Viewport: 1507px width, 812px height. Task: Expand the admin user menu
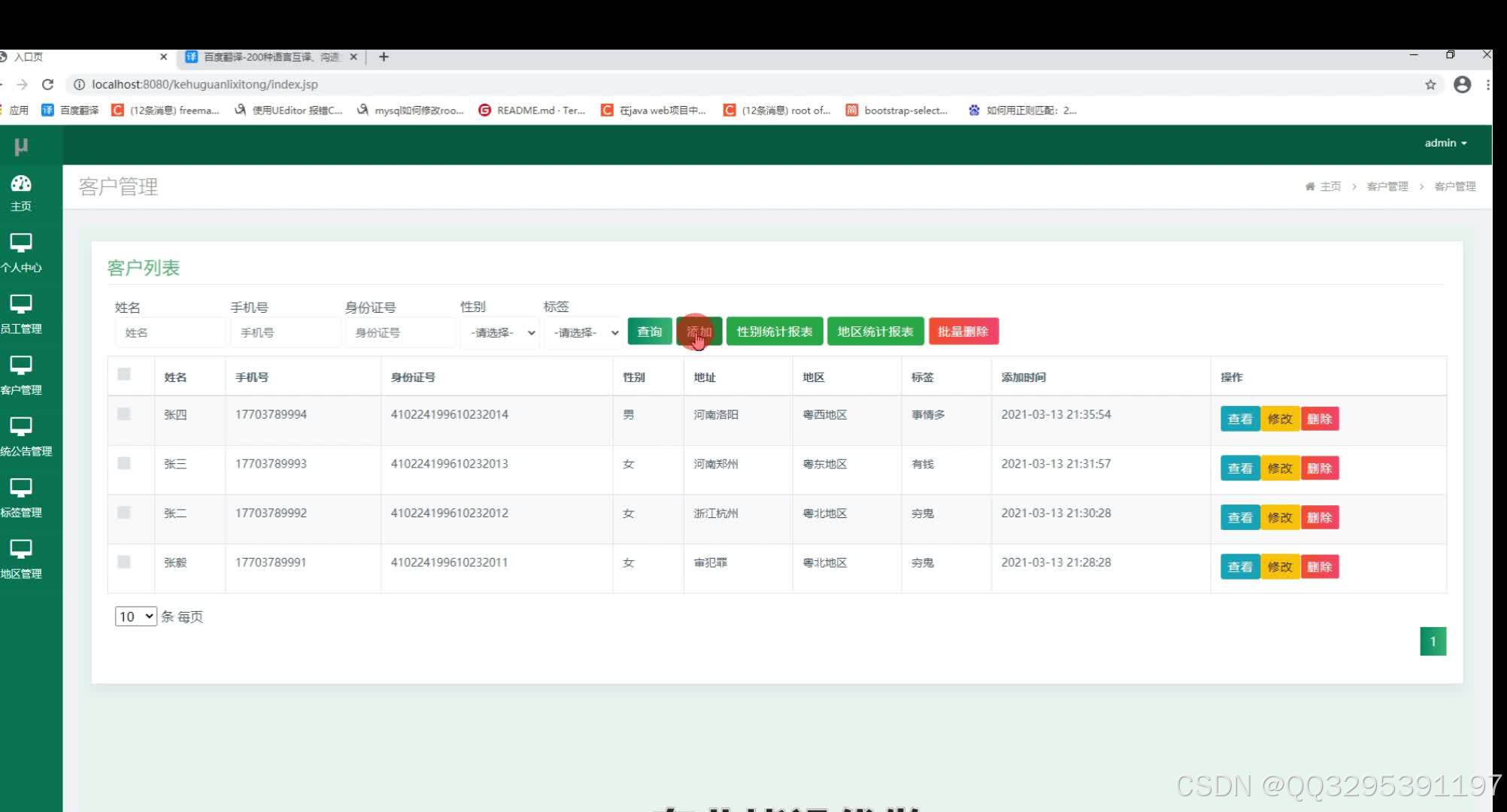1445,143
